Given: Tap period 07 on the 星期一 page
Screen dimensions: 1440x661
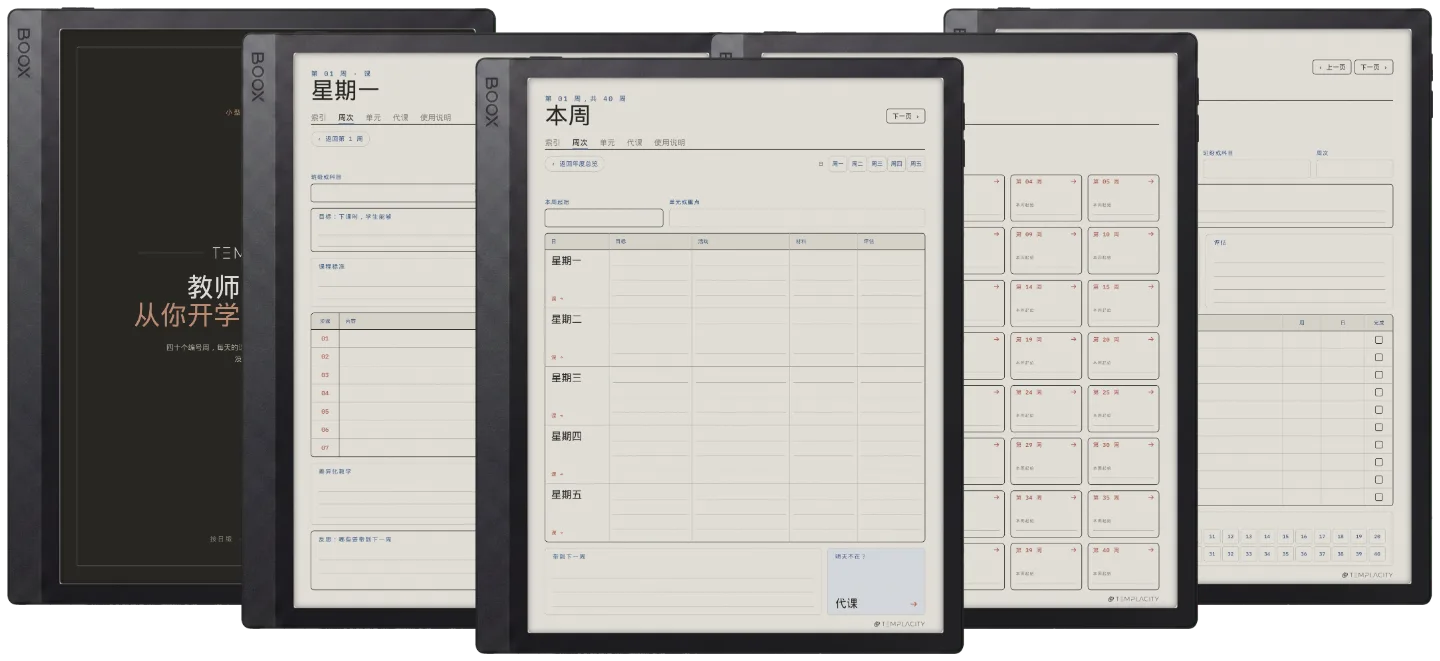Looking at the screenshot, I should tap(325, 447).
